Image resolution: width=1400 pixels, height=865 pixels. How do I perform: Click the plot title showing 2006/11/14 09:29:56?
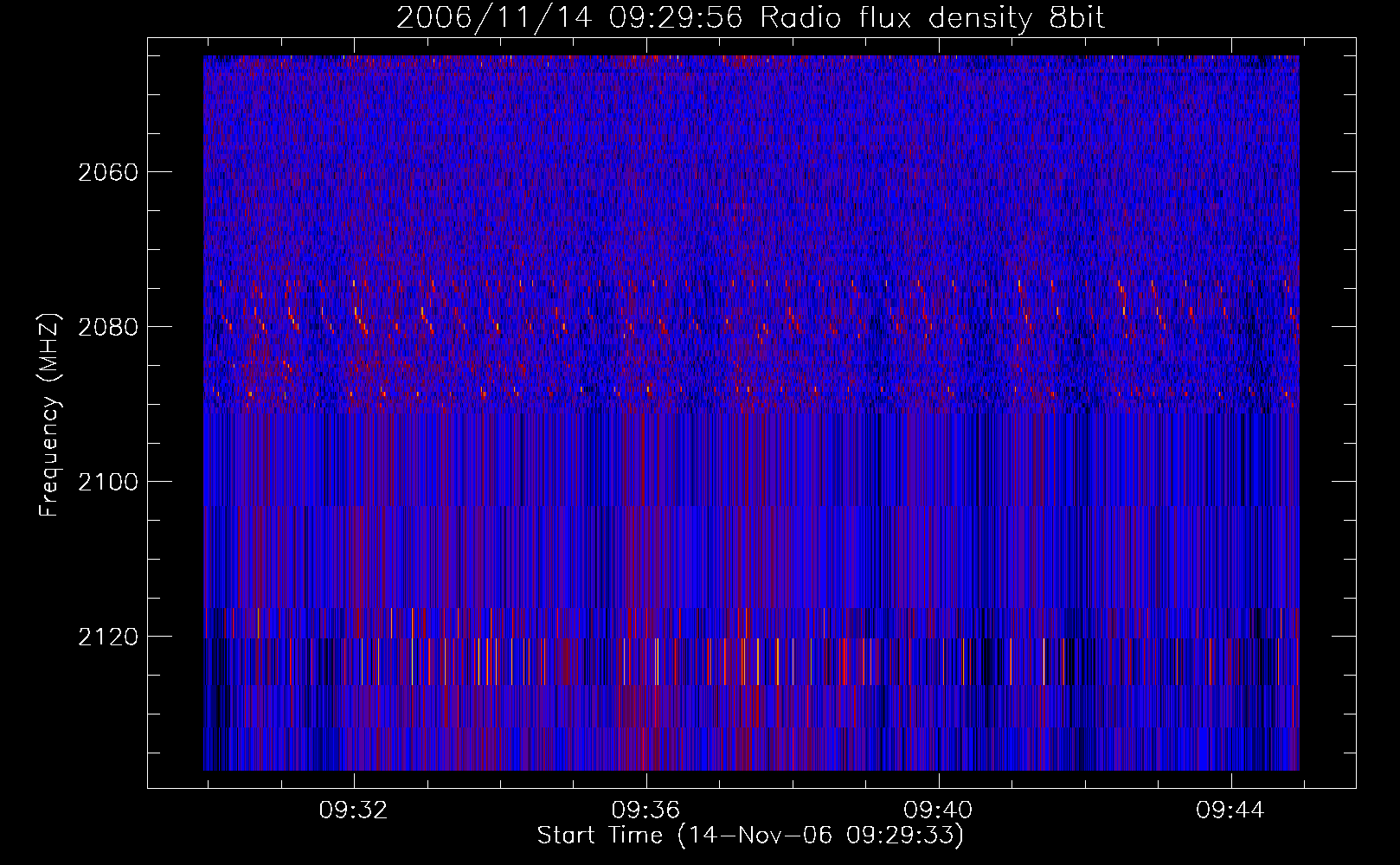pos(750,18)
